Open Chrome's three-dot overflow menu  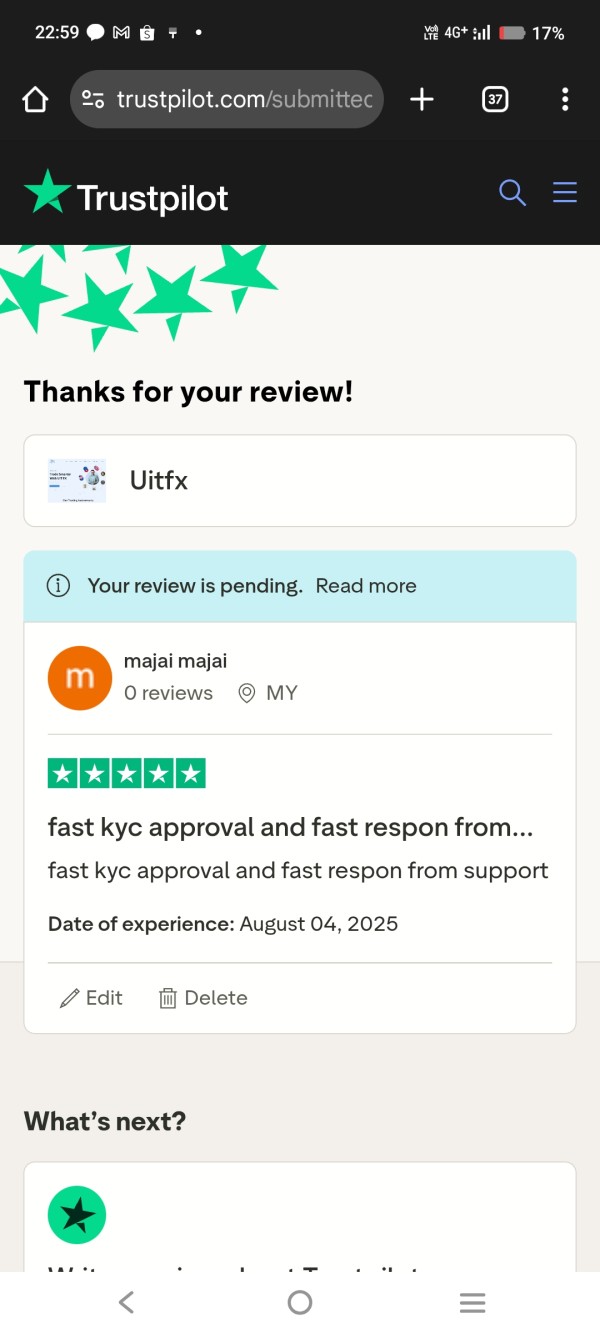point(565,99)
